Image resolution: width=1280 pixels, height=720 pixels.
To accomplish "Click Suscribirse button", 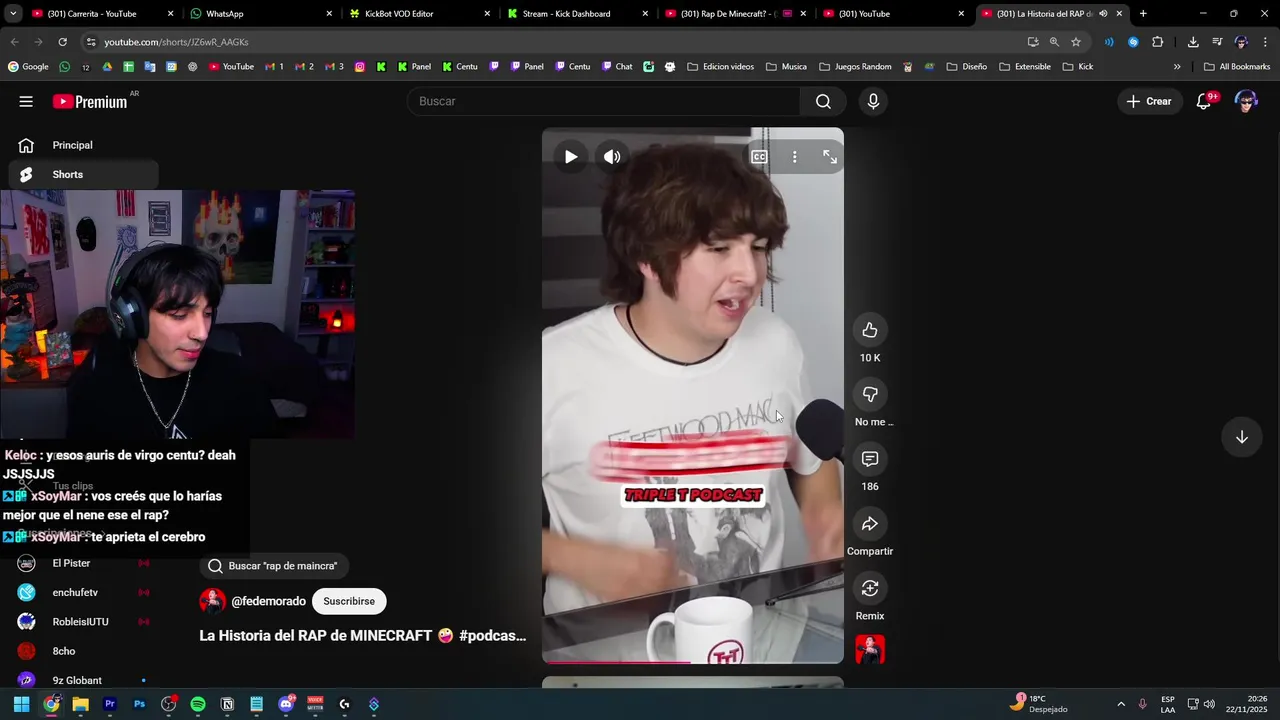I will click(x=349, y=601).
